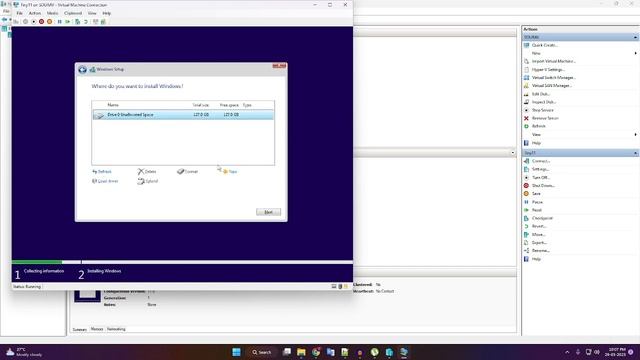The height and width of the screenshot is (360, 640).
Task: Click the back arrow in Windows Setup
Action: [x=82, y=69]
